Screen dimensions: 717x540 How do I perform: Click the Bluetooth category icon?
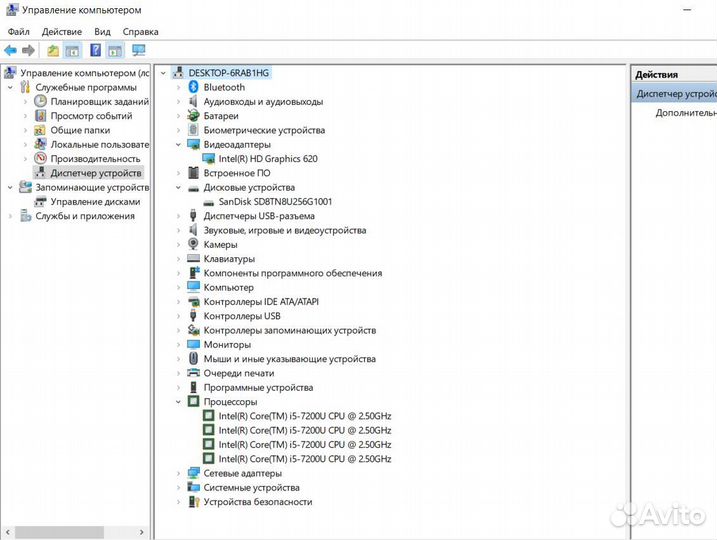193,87
